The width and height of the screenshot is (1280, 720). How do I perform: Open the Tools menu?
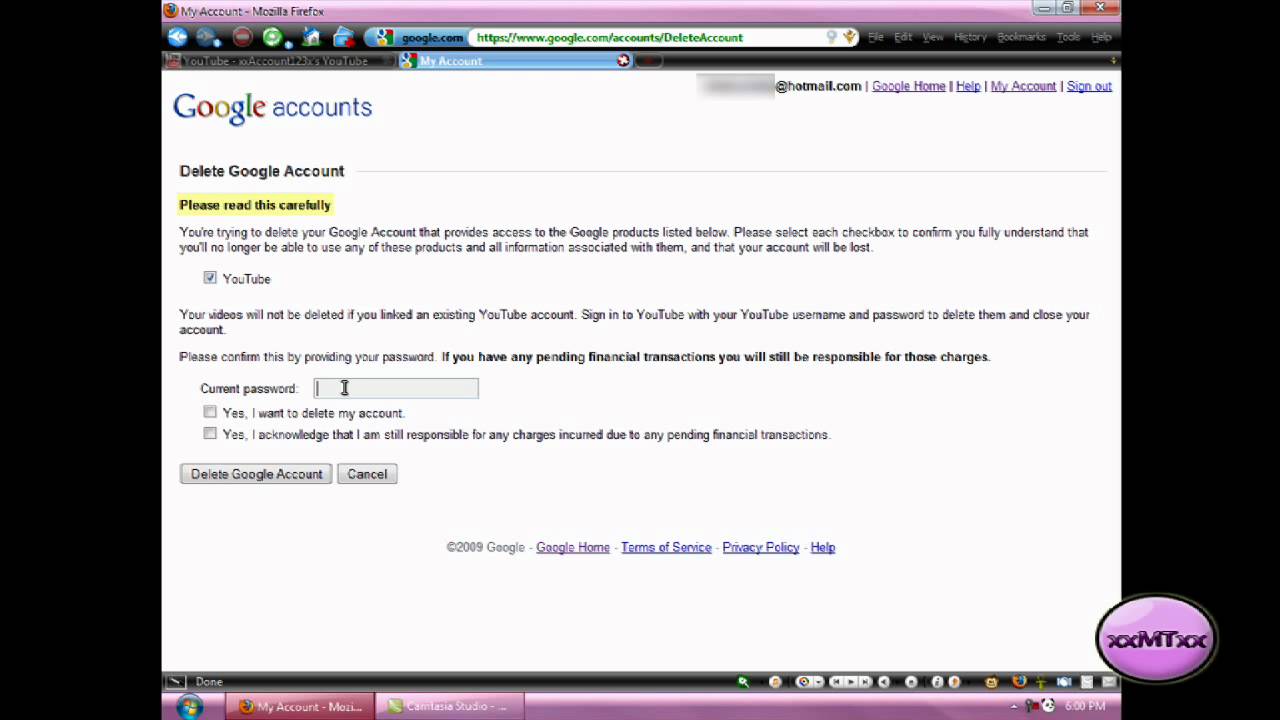[1068, 37]
